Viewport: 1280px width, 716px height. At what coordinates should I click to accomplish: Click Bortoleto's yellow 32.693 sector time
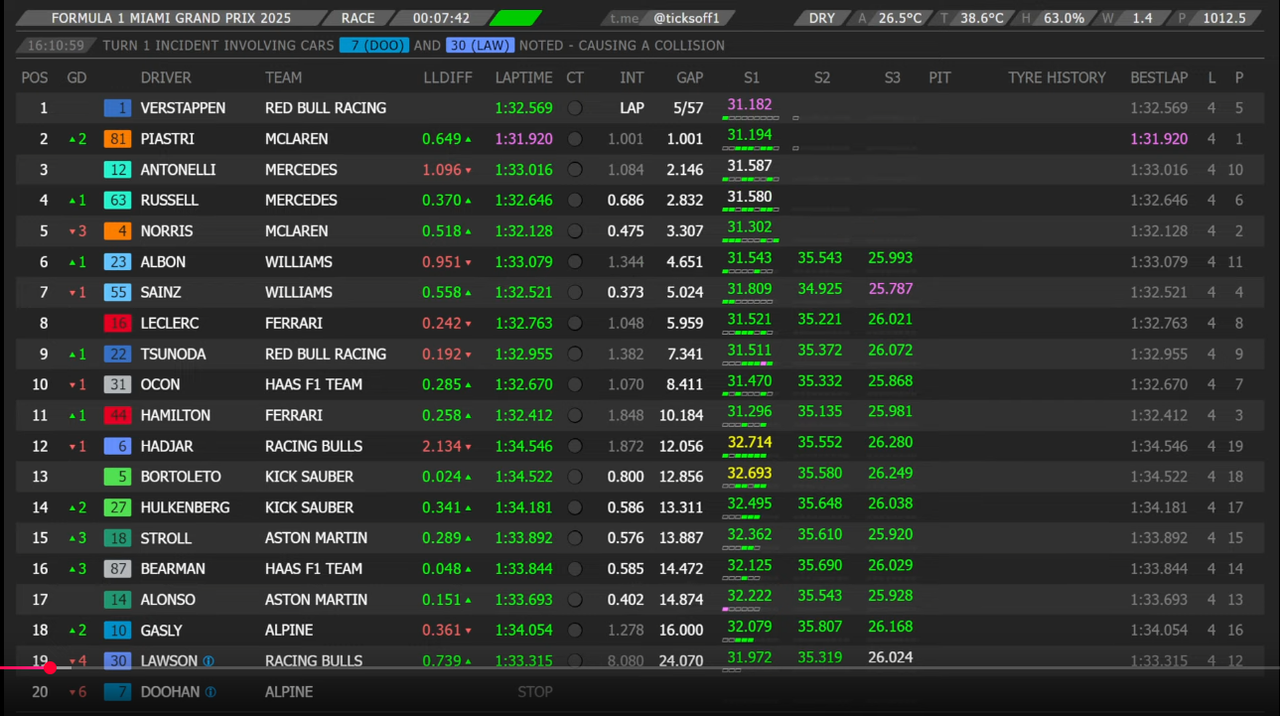point(750,473)
